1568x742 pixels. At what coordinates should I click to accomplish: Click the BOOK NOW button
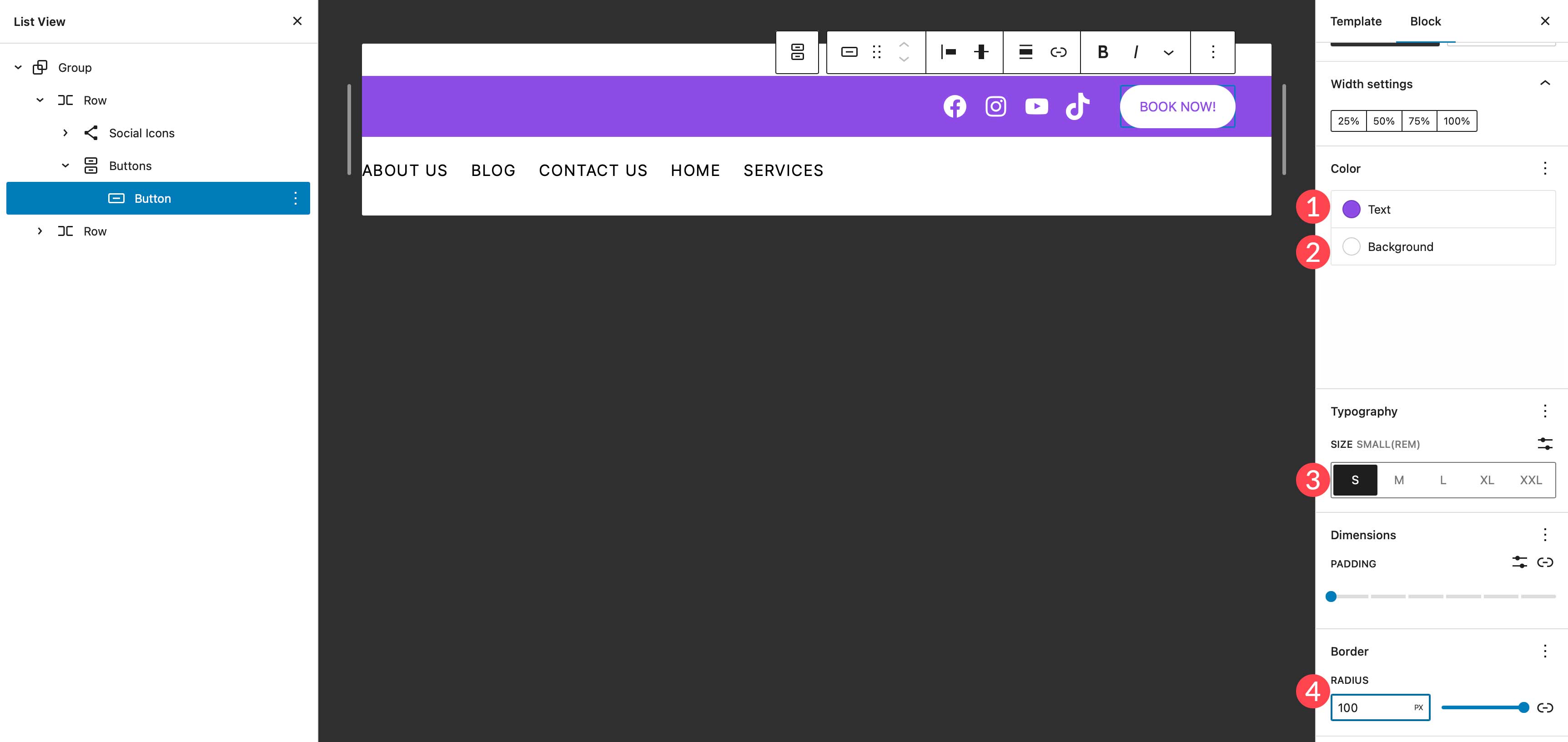[1177, 106]
